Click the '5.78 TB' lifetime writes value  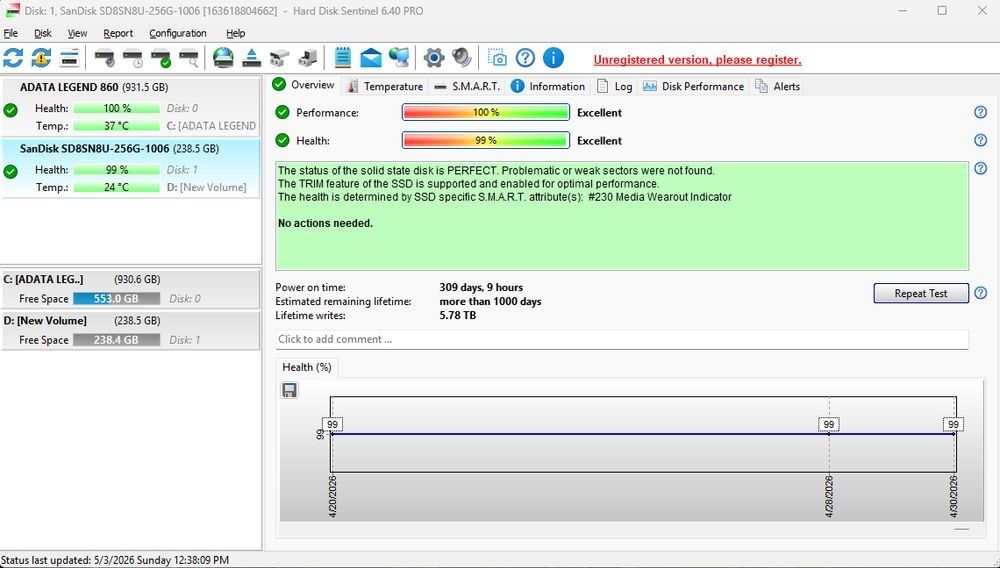[457, 316]
